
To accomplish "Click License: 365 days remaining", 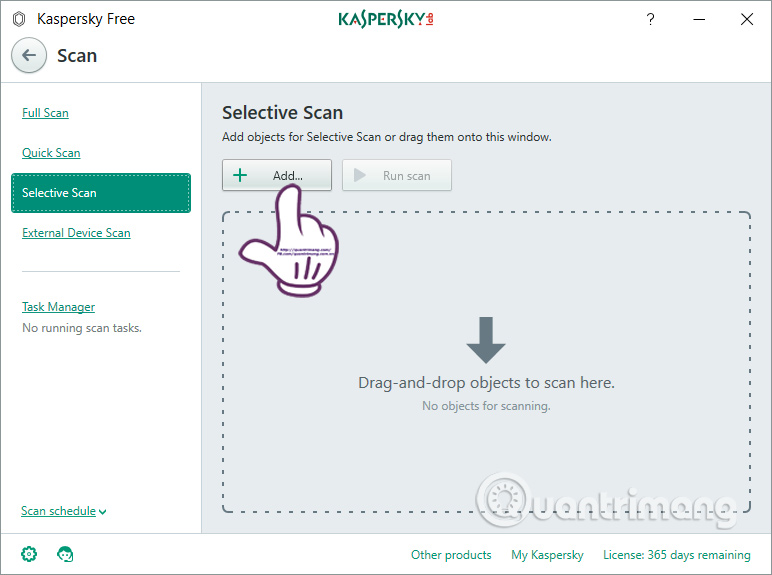I will tap(677, 555).
